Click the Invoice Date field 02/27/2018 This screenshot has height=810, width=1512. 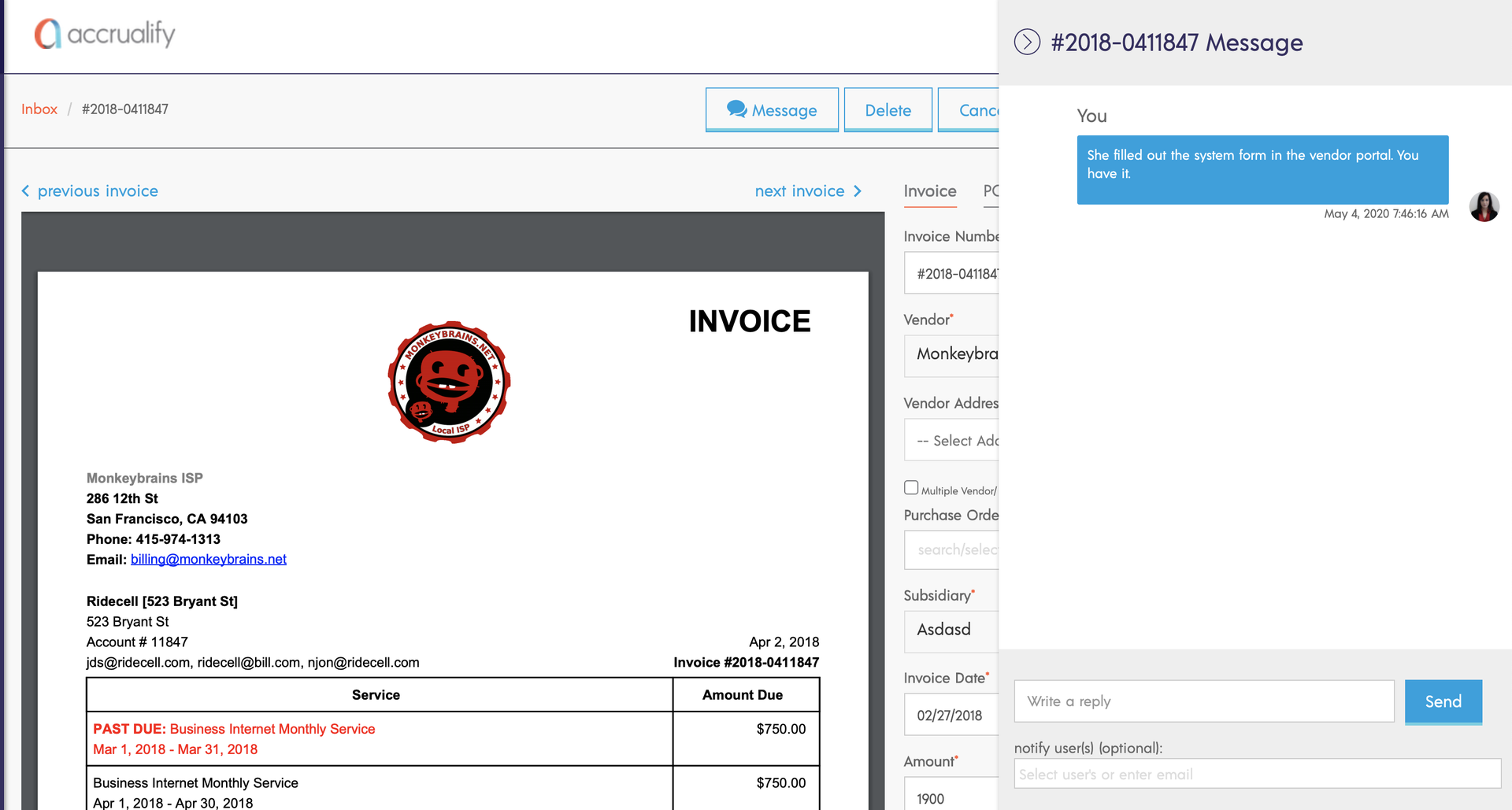[x=951, y=715]
